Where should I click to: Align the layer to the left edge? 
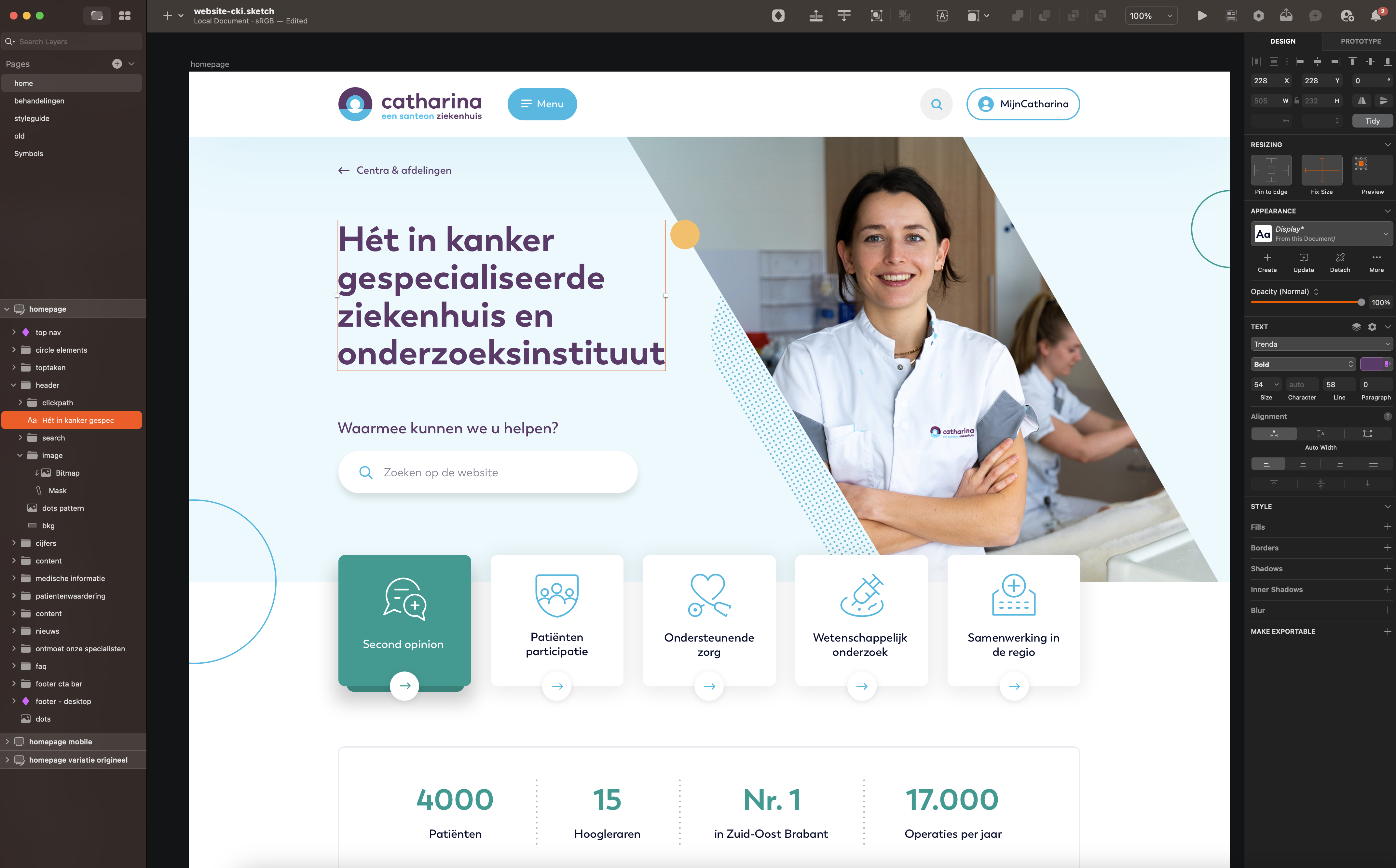coord(1300,61)
